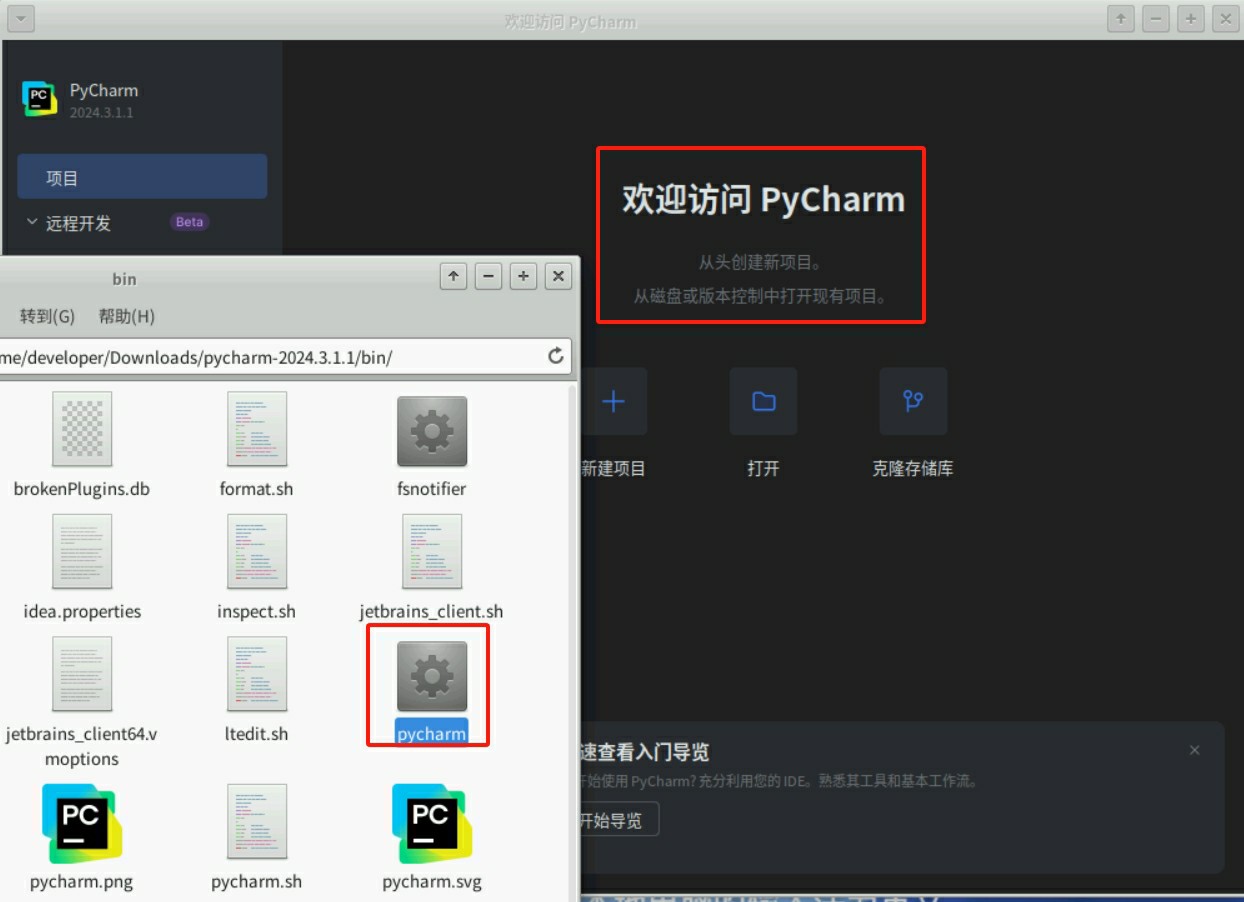1244x902 pixels.
Task: Select the ltedit.sh script icon
Action: click(x=257, y=674)
